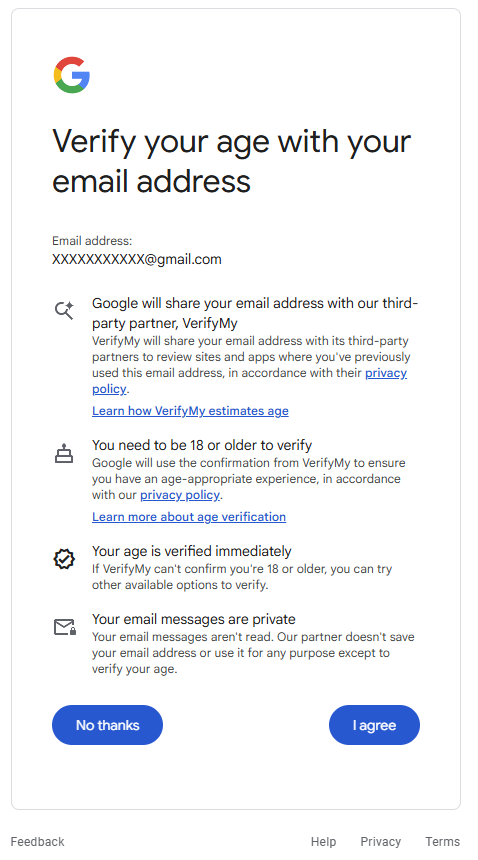Click the magnifier sparkle icon beside VerifyMy sharing notice
The image size is (478, 860).
coord(64,310)
